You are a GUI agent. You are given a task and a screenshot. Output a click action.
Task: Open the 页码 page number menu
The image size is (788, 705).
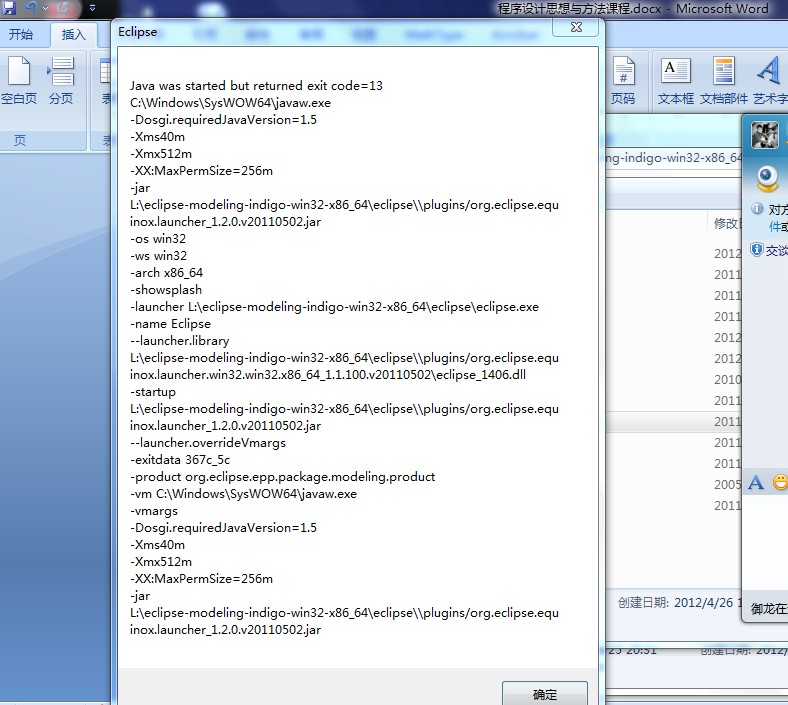click(x=623, y=79)
